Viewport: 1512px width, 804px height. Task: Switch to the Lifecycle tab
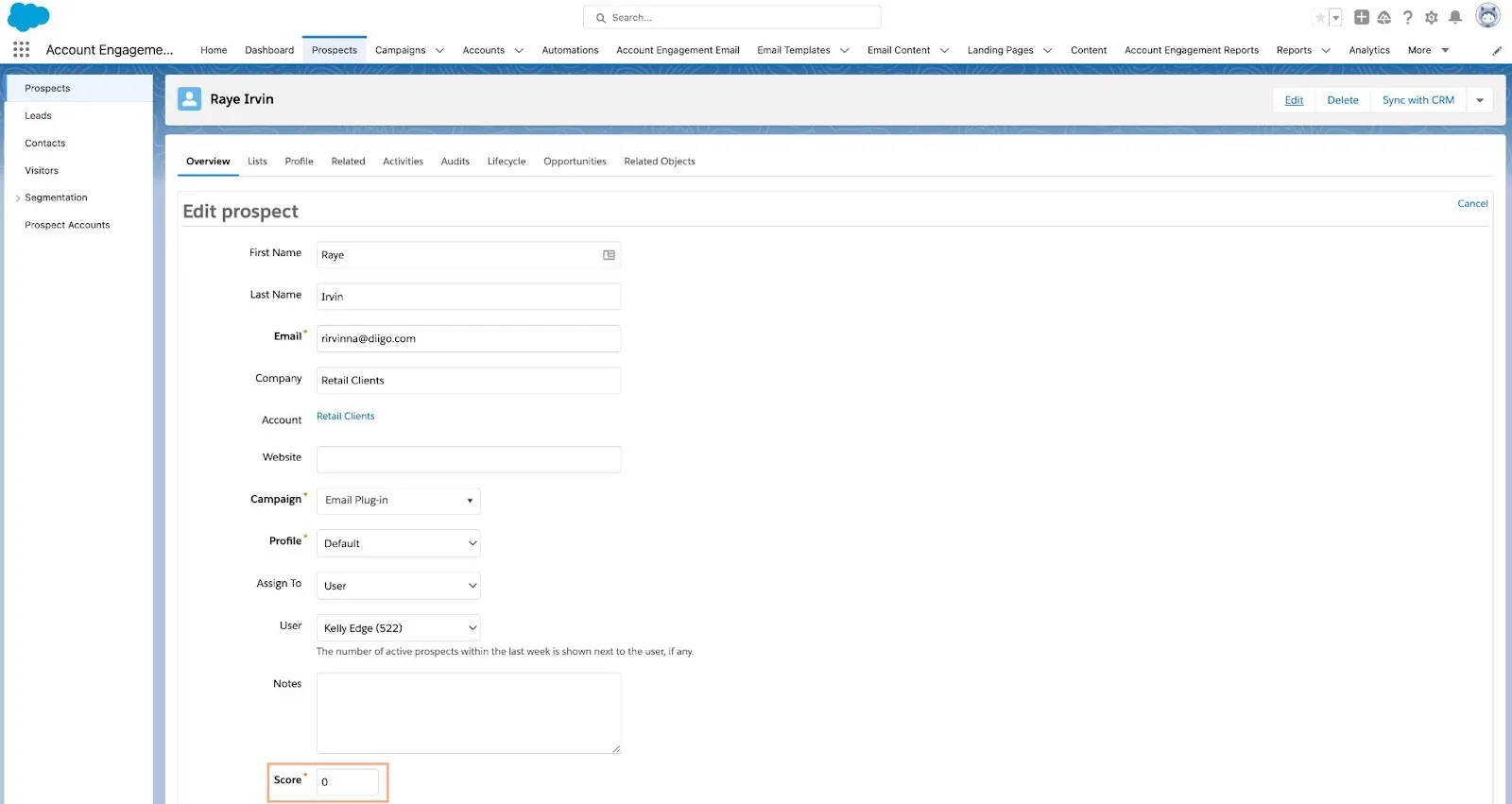506,162
